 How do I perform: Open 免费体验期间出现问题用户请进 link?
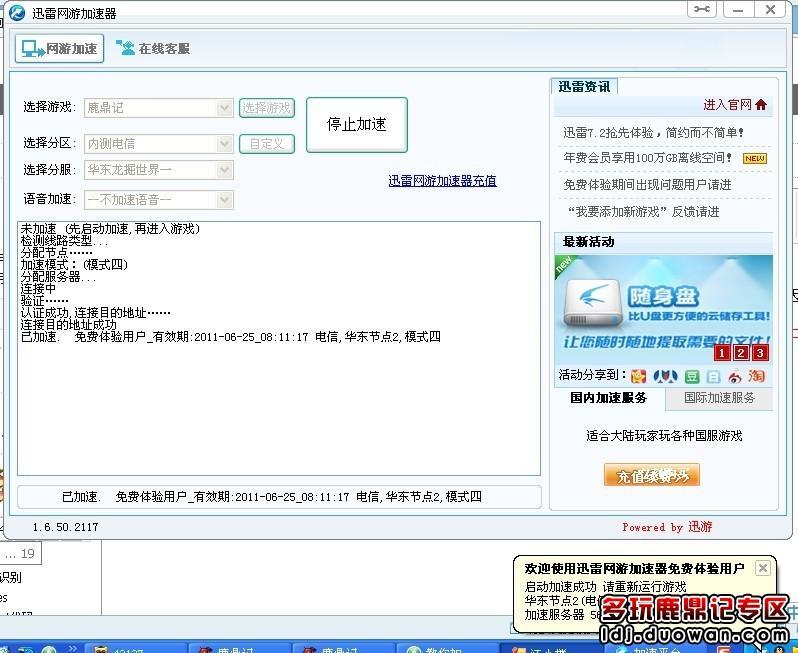[647, 185]
